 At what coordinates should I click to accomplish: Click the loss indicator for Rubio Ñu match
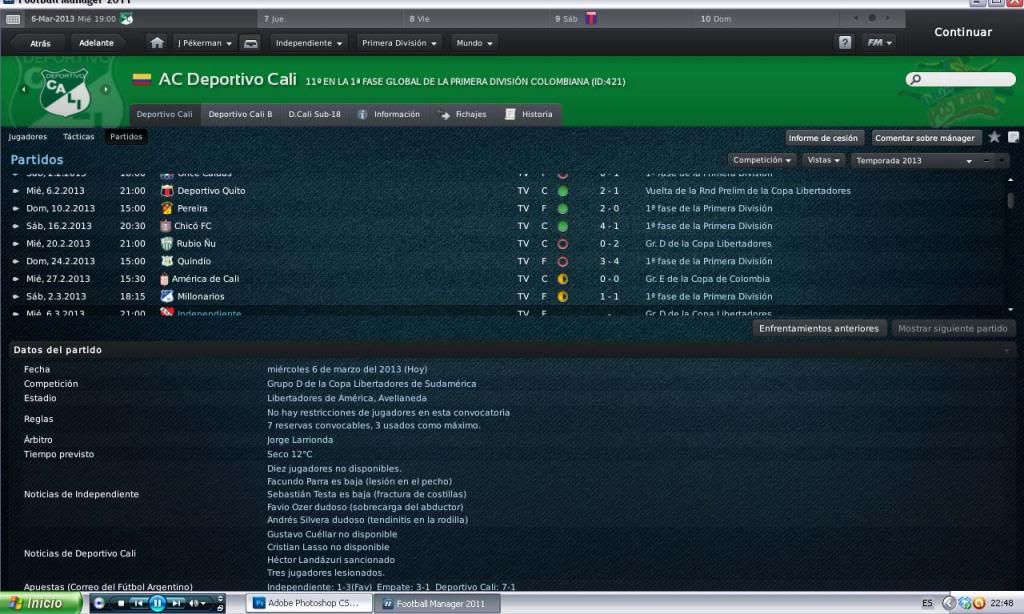pyautogui.click(x=562, y=244)
